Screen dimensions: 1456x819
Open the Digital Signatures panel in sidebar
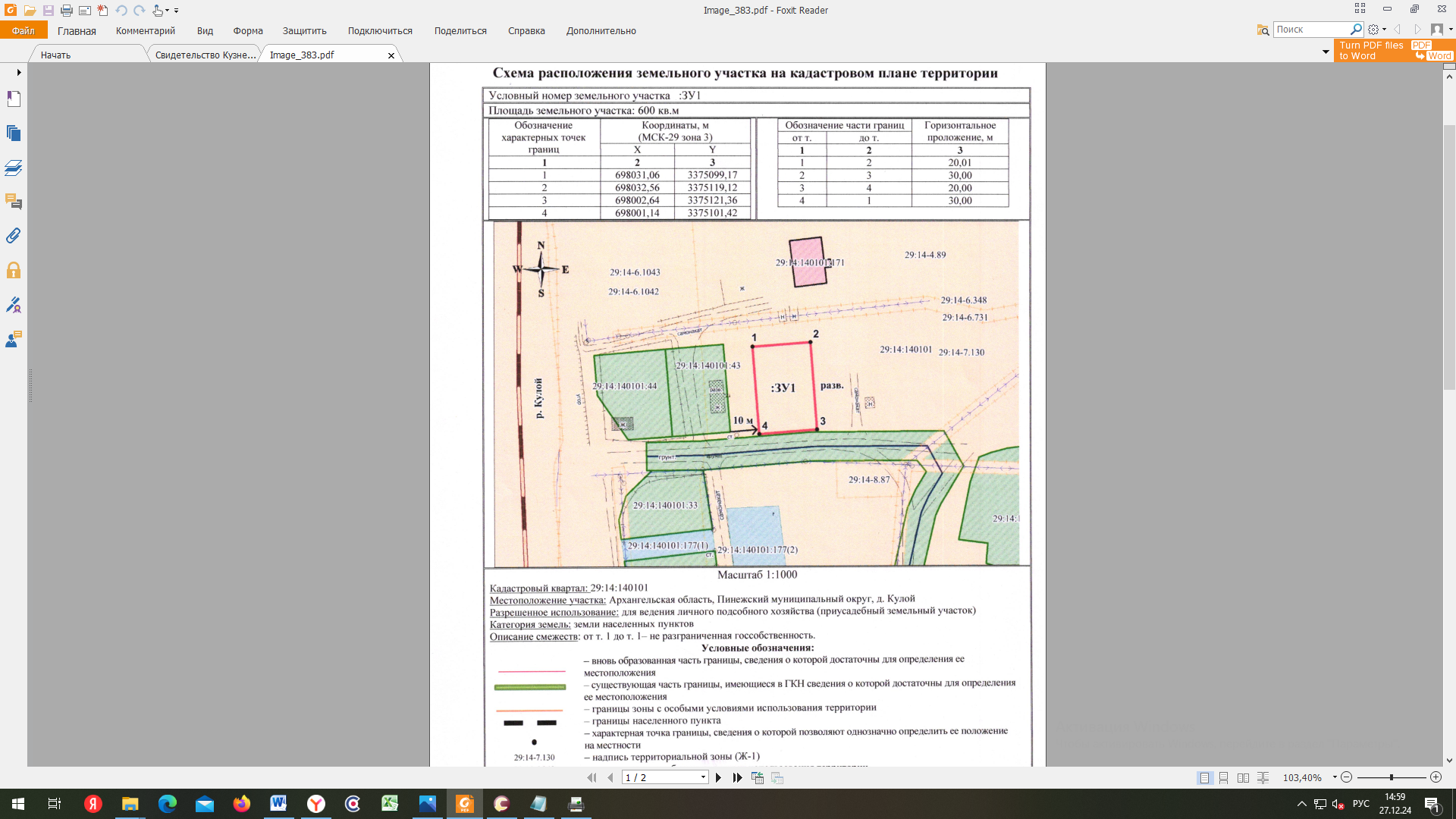(x=14, y=305)
